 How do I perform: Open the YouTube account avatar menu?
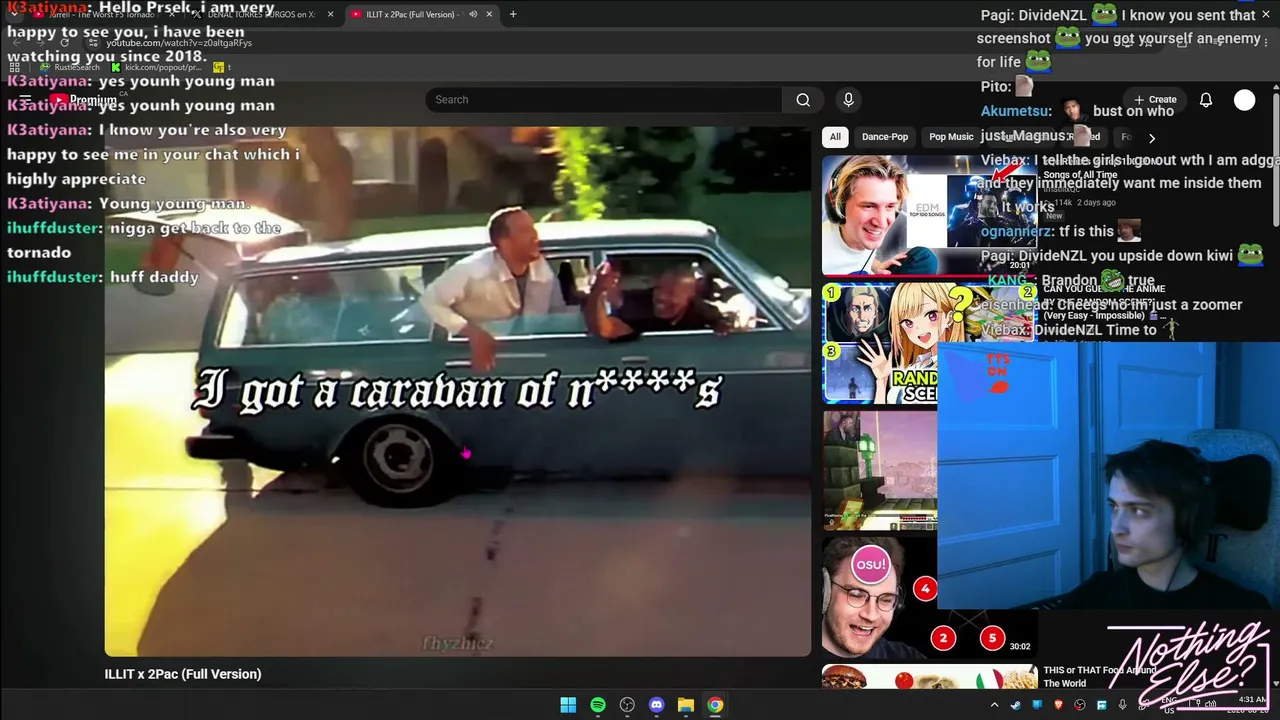(x=1244, y=100)
